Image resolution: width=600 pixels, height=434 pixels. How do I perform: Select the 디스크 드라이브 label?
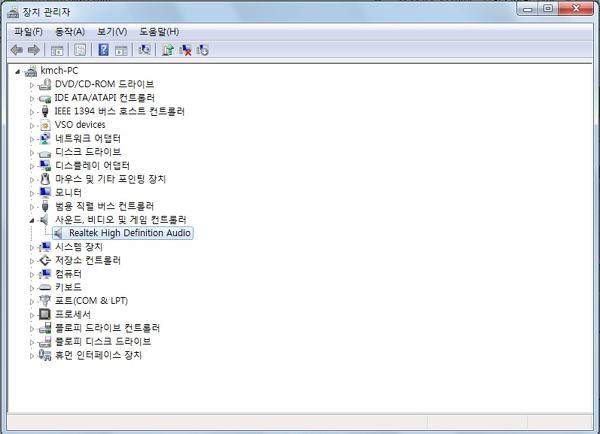coord(88,152)
